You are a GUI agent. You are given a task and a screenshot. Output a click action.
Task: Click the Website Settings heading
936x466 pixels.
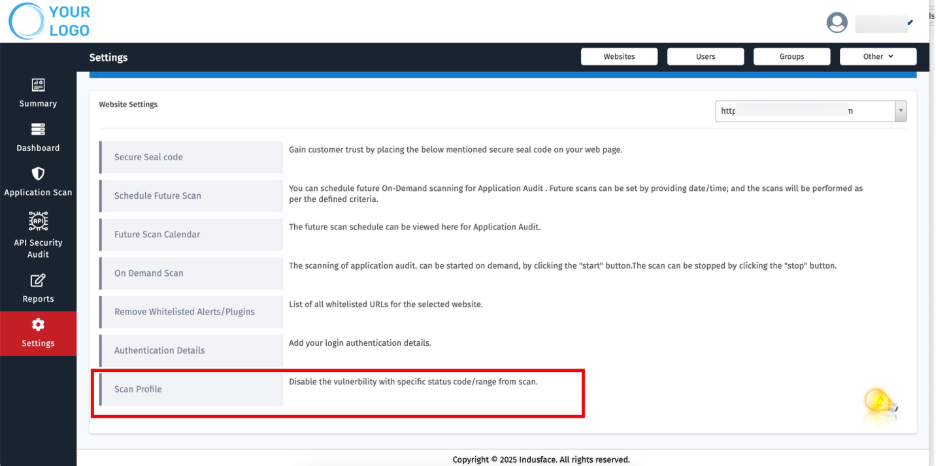pyautogui.click(x=128, y=104)
